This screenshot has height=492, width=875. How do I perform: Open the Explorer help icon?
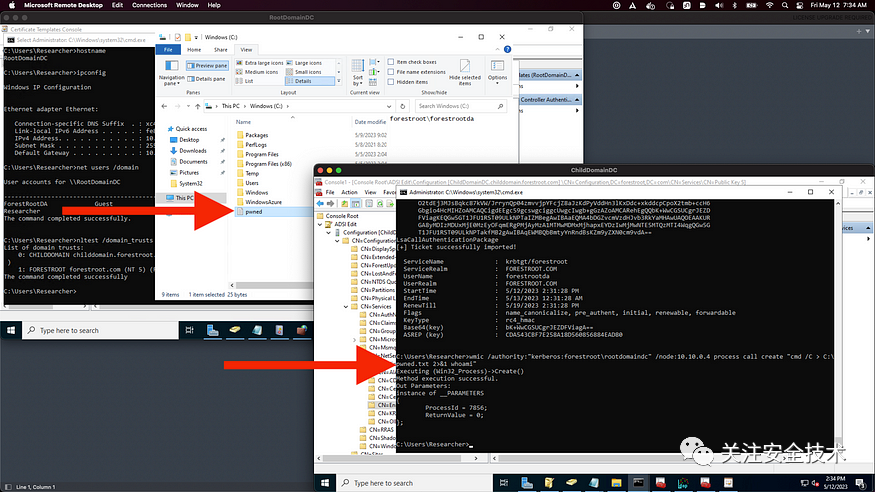507,50
